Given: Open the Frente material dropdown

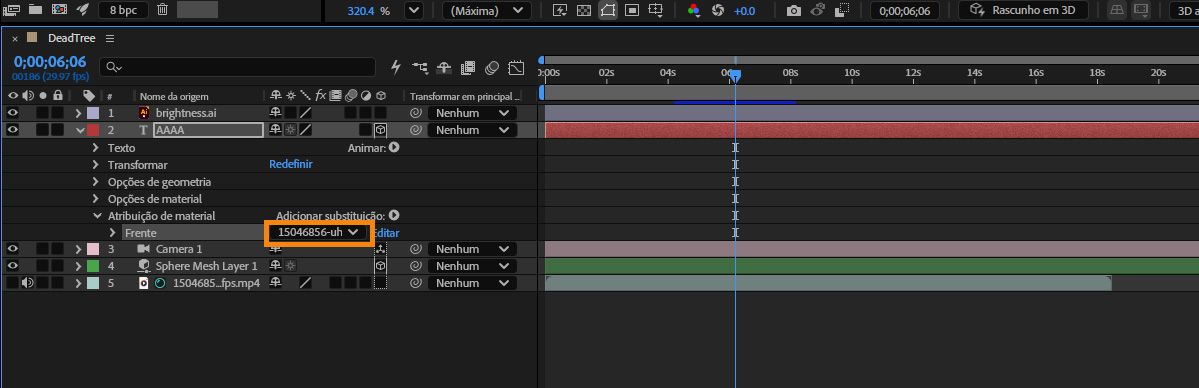Looking at the screenshot, I should tap(318, 232).
